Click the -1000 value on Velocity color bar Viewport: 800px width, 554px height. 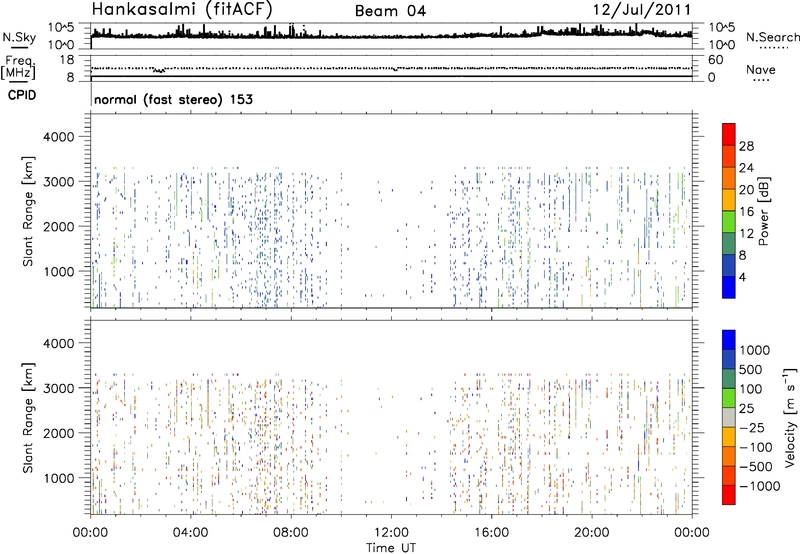coord(760,486)
